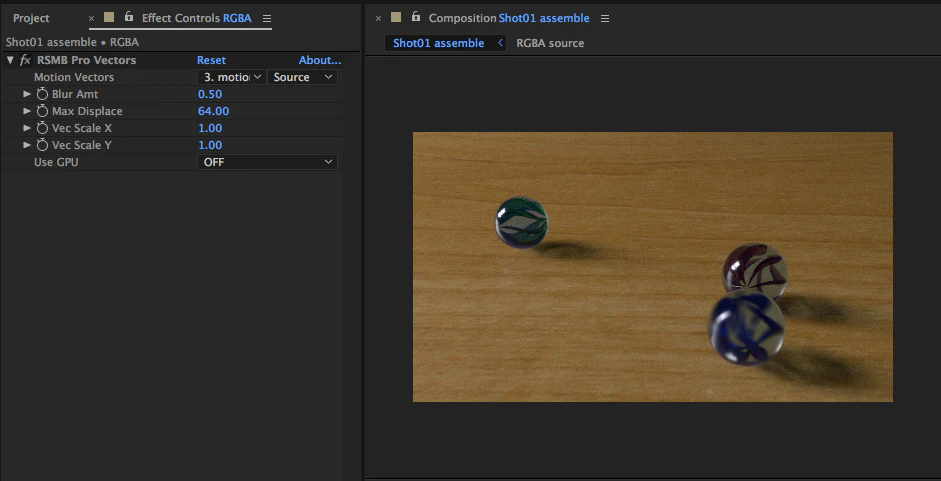Click the Max Displace value 64.00

(214, 111)
